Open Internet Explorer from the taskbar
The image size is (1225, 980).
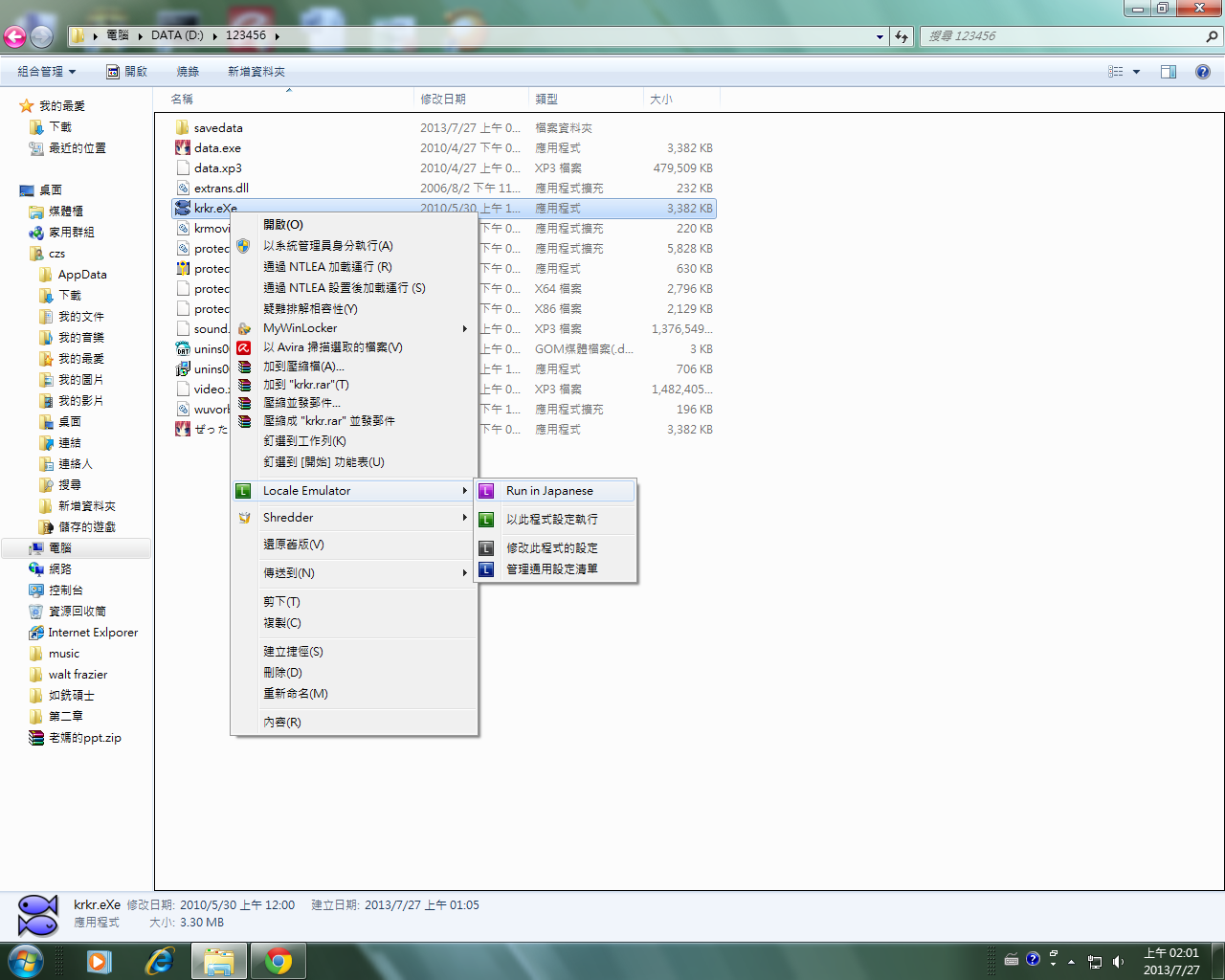point(160,961)
